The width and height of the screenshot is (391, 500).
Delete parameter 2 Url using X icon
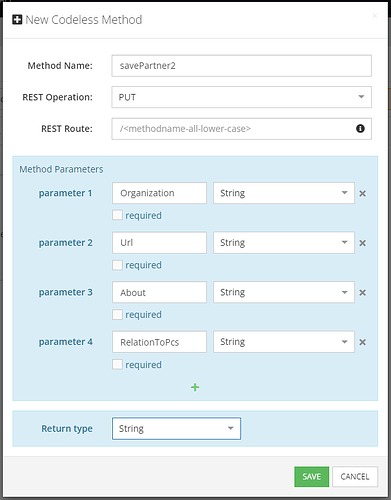click(x=362, y=243)
